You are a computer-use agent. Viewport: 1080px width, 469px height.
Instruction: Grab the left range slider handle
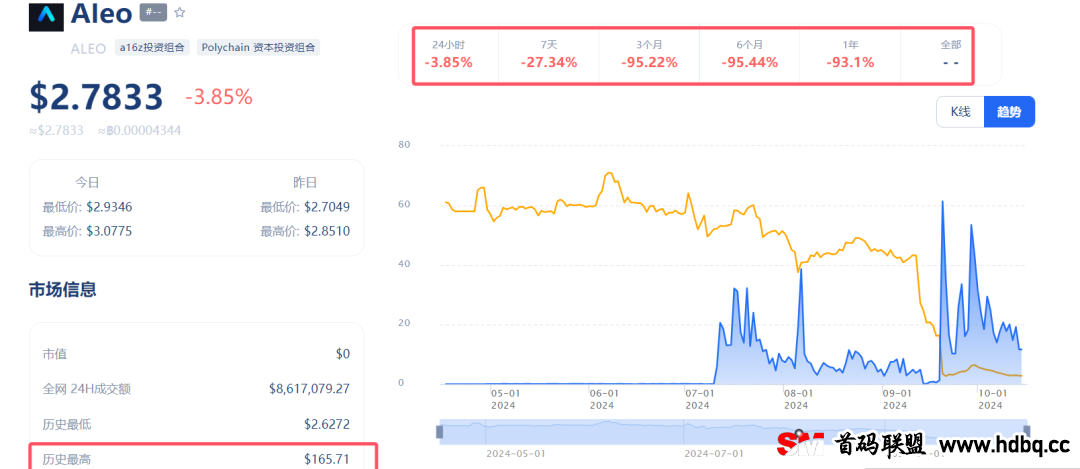(439, 432)
